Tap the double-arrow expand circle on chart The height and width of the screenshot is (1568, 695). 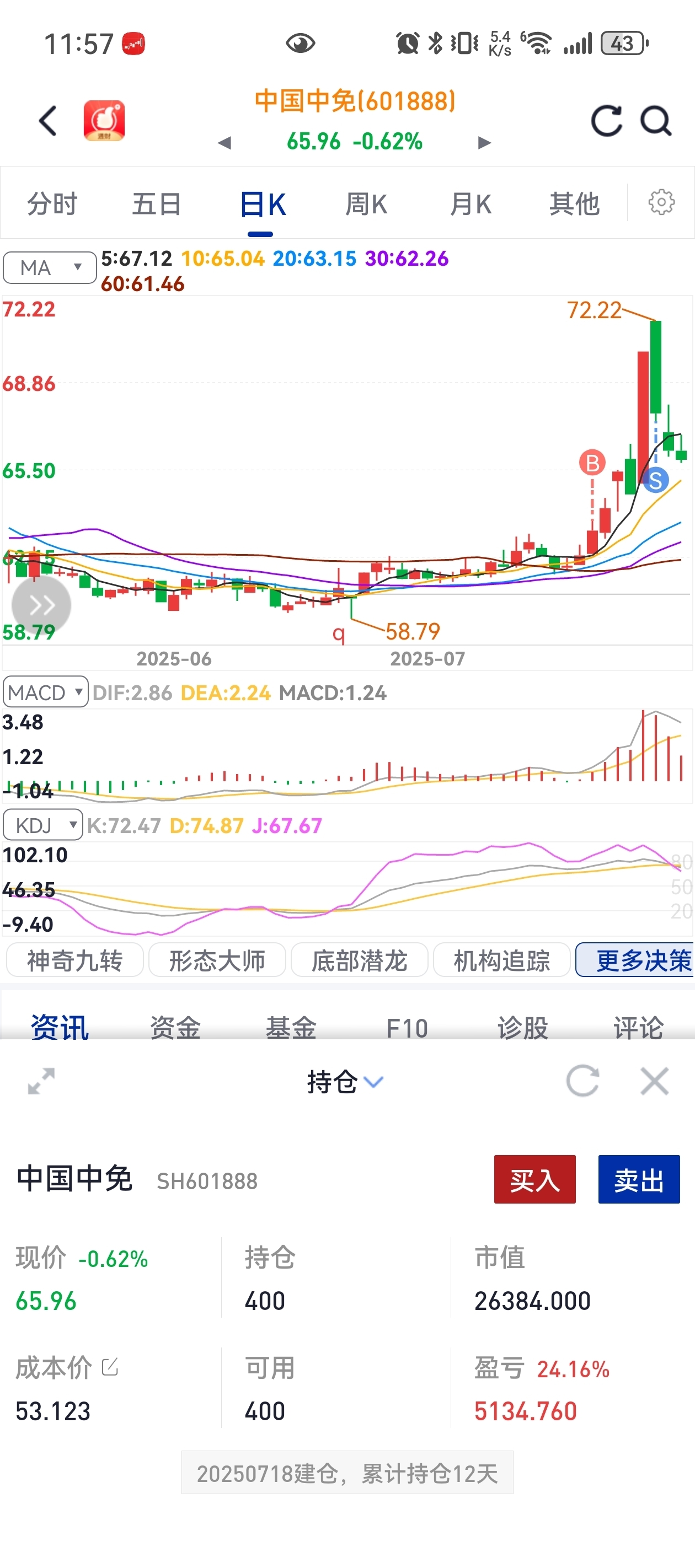click(41, 605)
